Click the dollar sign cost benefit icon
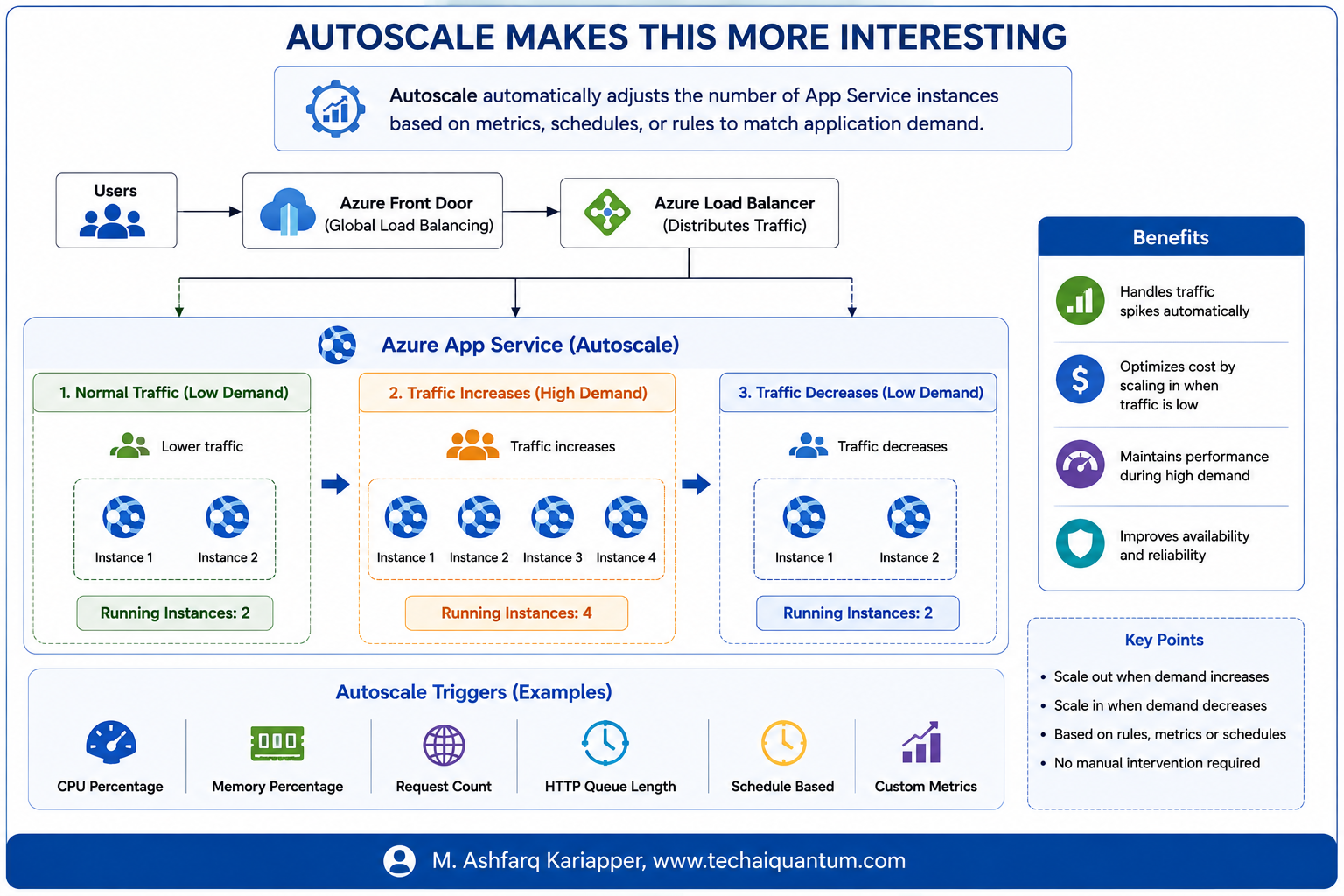Image resolution: width=1344 pixels, height=896 pixels. pos(1081,380)
